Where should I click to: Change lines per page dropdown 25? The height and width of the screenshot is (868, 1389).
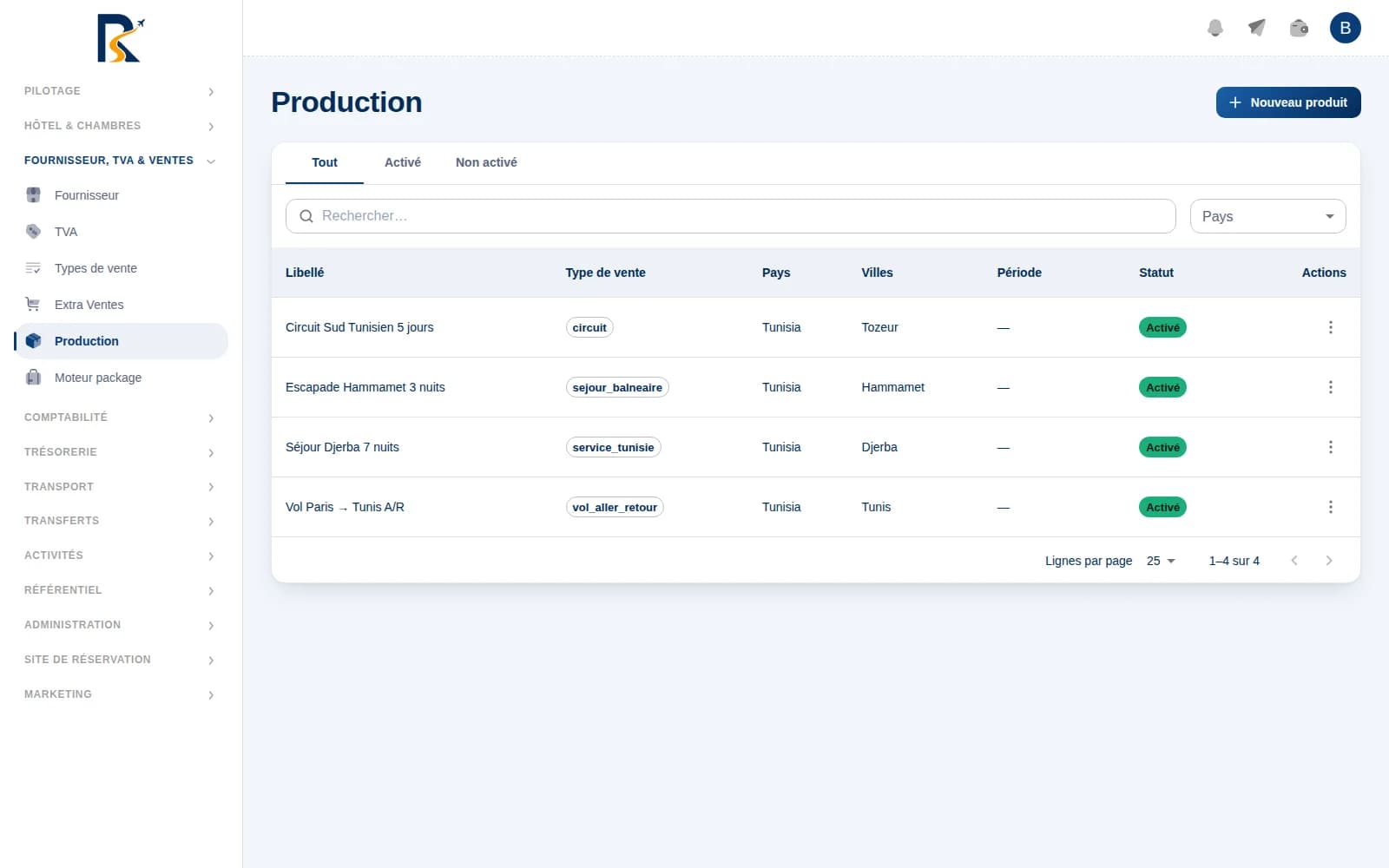(1161, 561)
